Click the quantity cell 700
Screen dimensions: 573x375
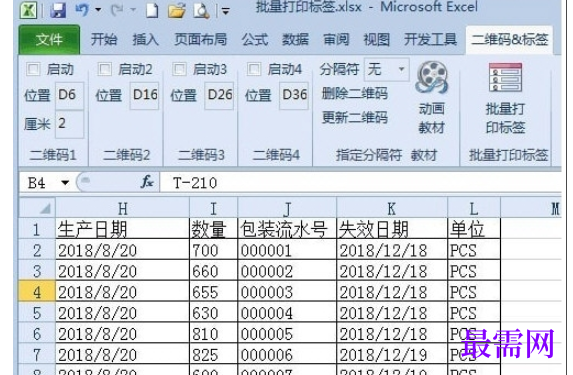(x=213, y=250)
